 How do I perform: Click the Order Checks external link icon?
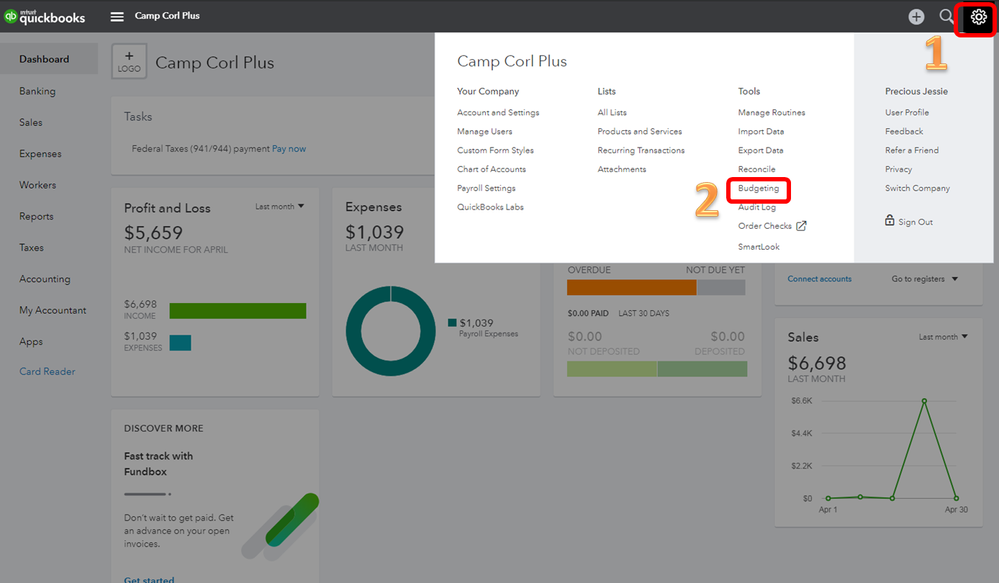[801, 226]
